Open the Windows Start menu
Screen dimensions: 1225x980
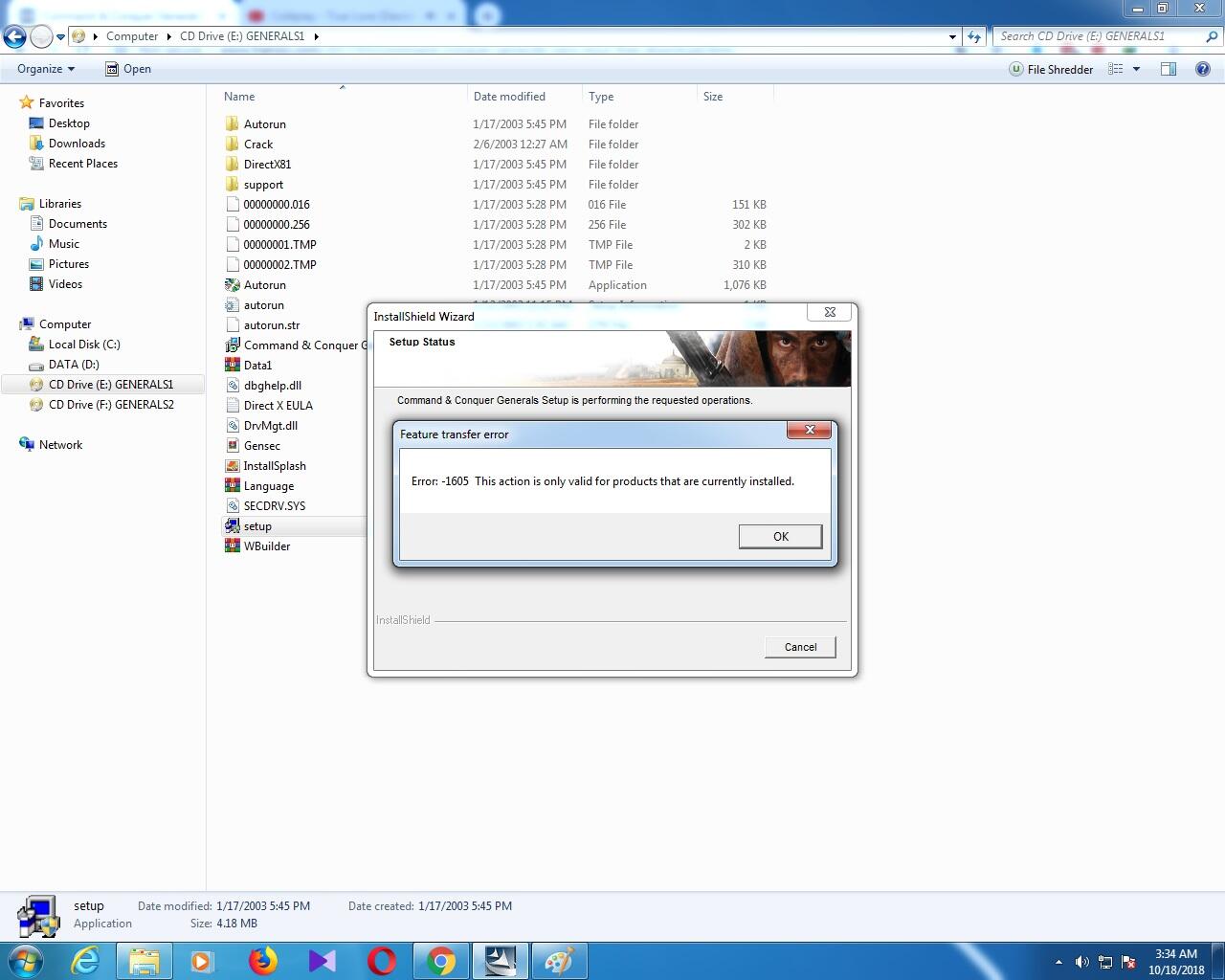[x=27, y=961]
